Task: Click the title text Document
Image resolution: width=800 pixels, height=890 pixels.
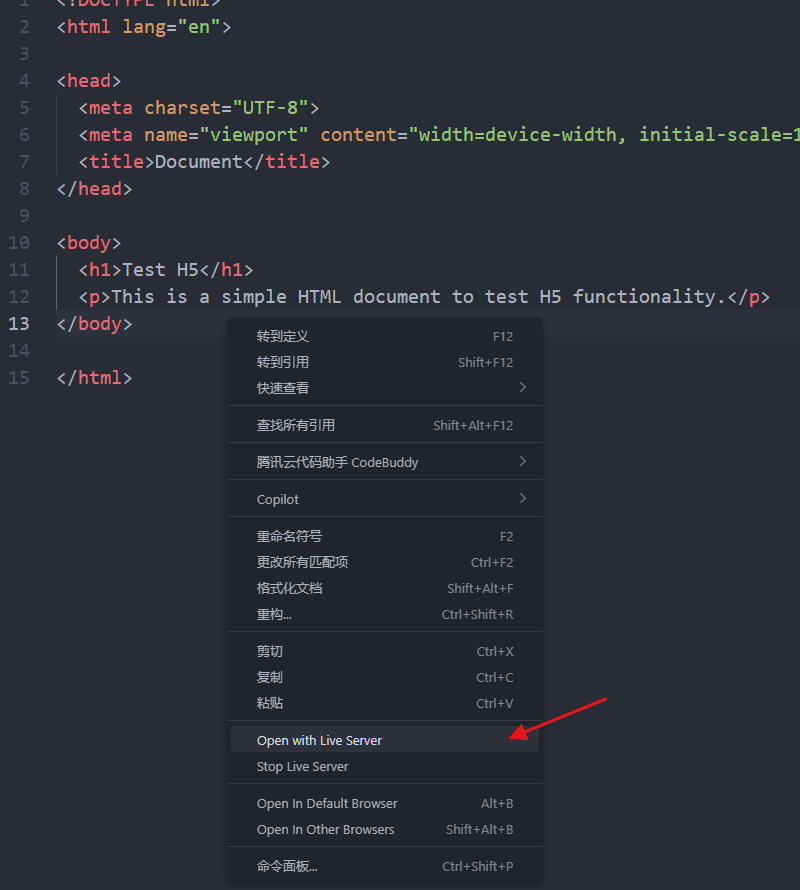Action: (199, 162)
